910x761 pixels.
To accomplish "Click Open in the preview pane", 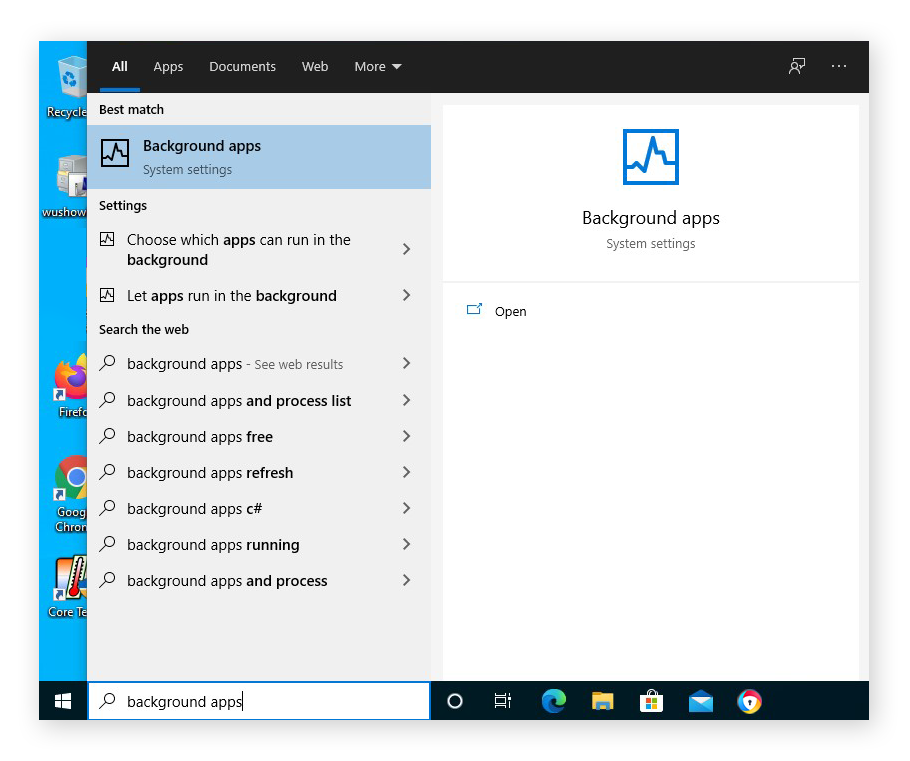I will click(x=510, y=312).
